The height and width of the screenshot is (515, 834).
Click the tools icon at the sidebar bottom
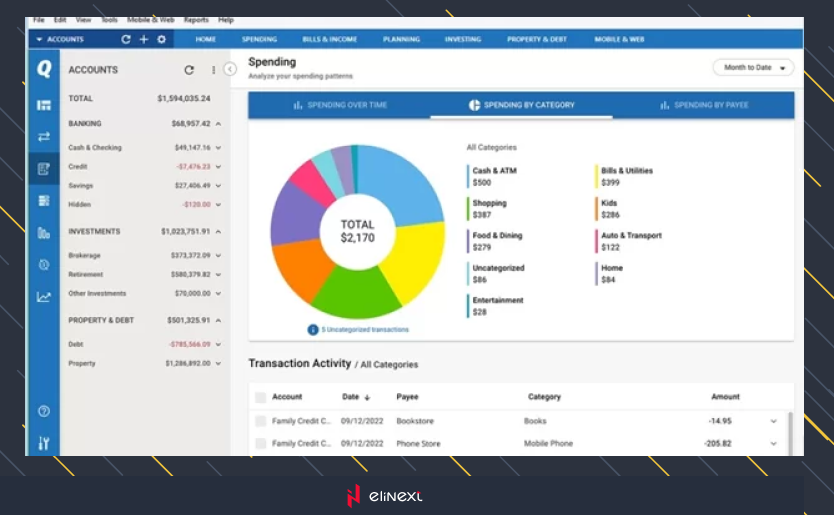(43, 443)
